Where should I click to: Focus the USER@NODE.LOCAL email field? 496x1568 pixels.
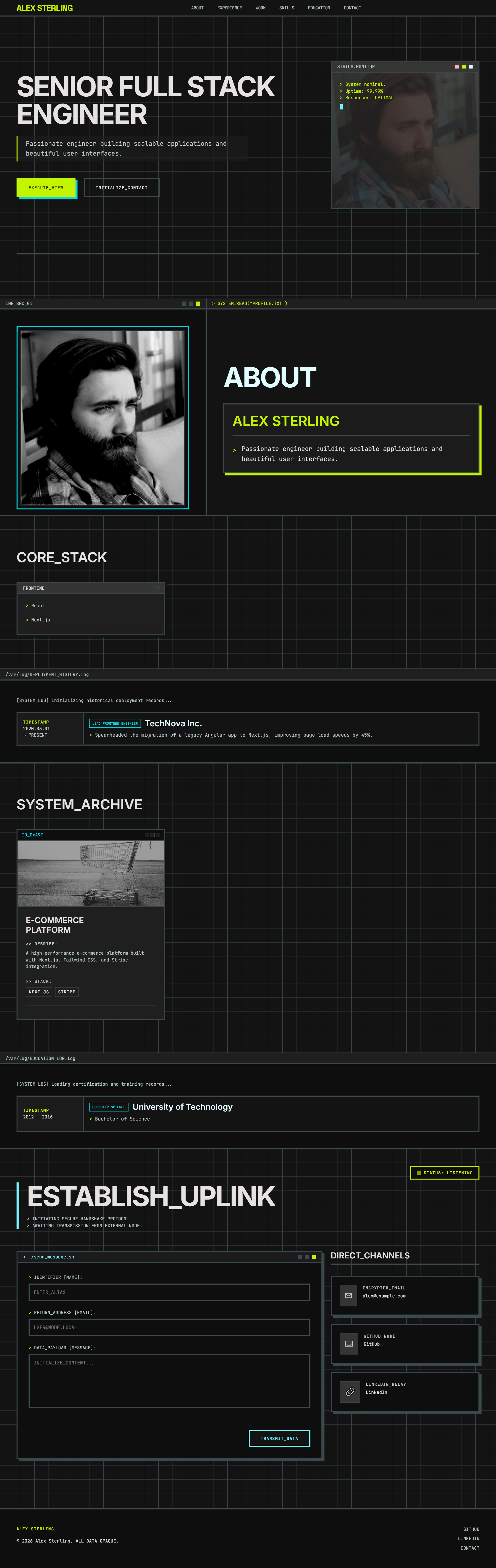169,1328
